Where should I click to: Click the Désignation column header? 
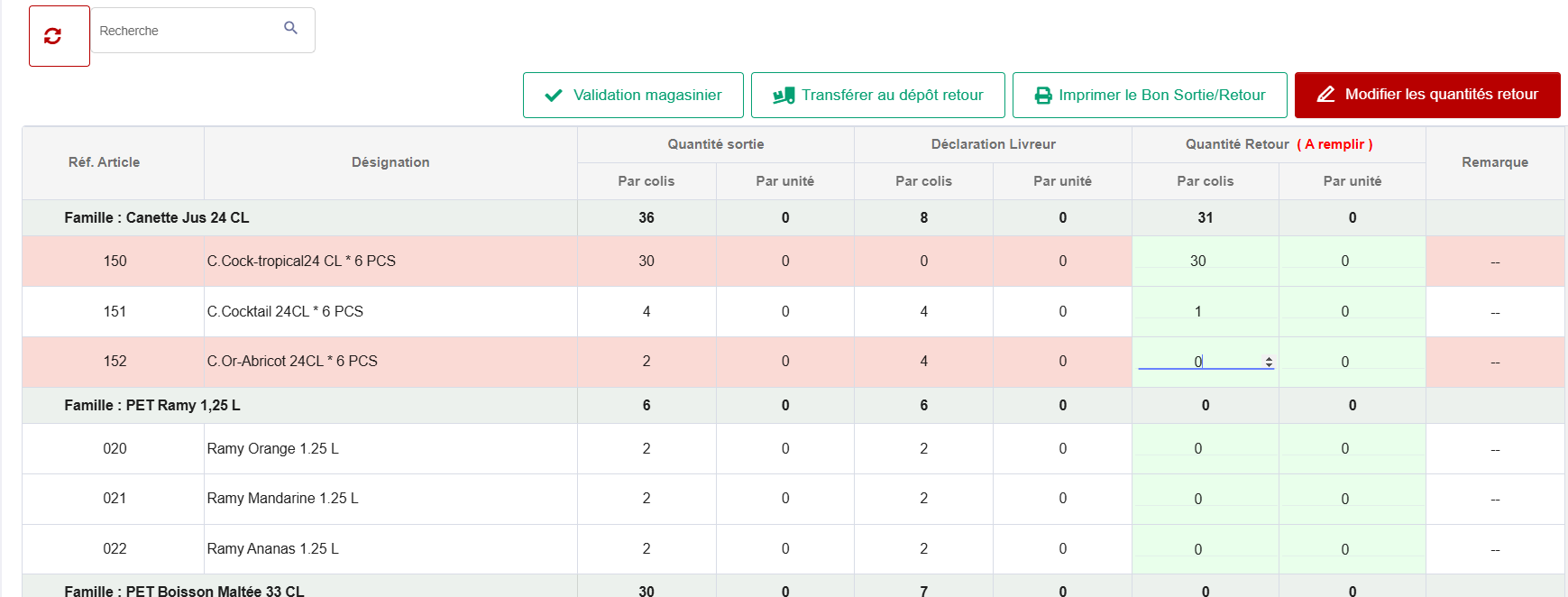[x=390, y=162]
